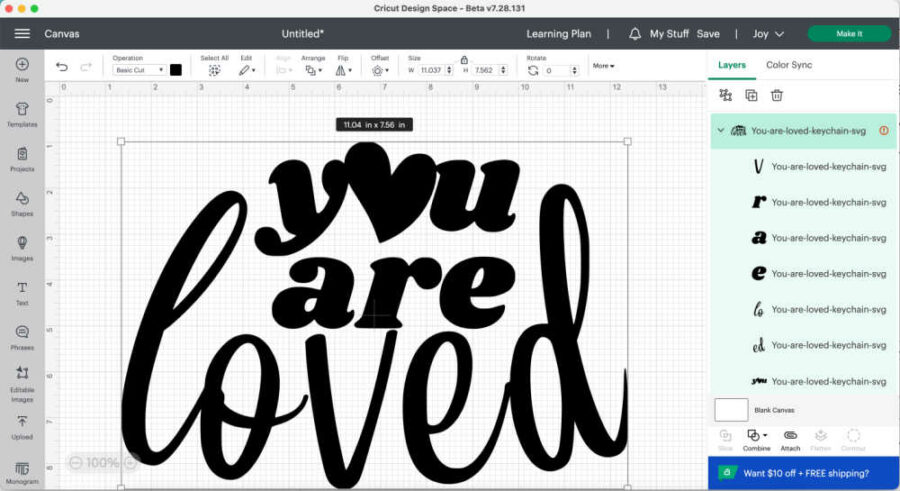Click the Undo arrow
This screenshot has height=491, width=900.
(62, 68)
